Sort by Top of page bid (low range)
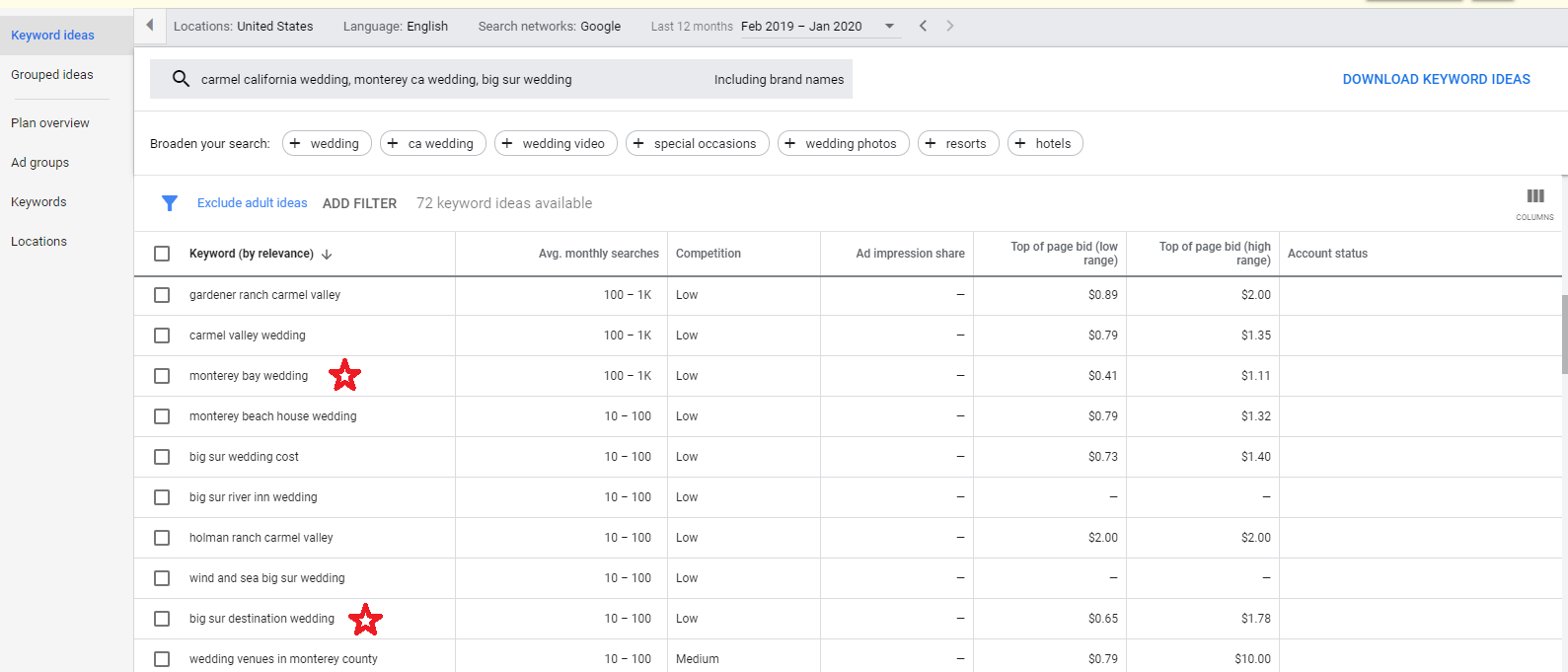Screen dimensions: 1568x672 tap(1064, 254)
